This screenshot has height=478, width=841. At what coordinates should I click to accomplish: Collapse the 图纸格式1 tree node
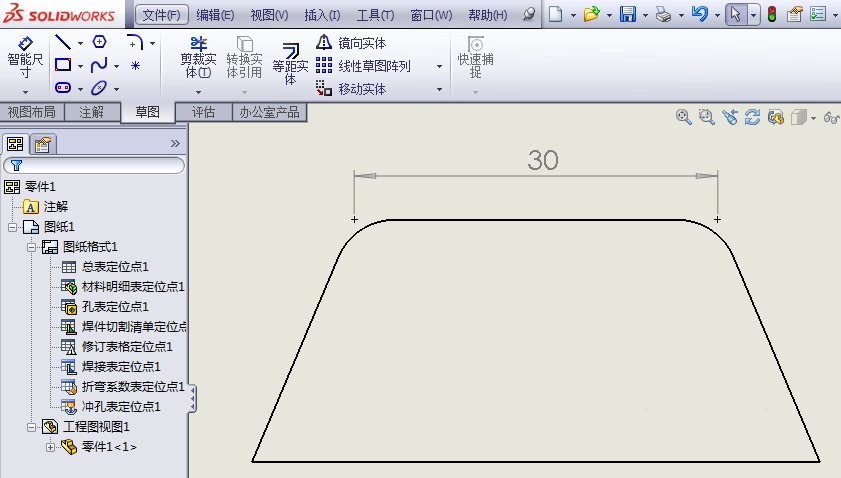coord(32,247)
